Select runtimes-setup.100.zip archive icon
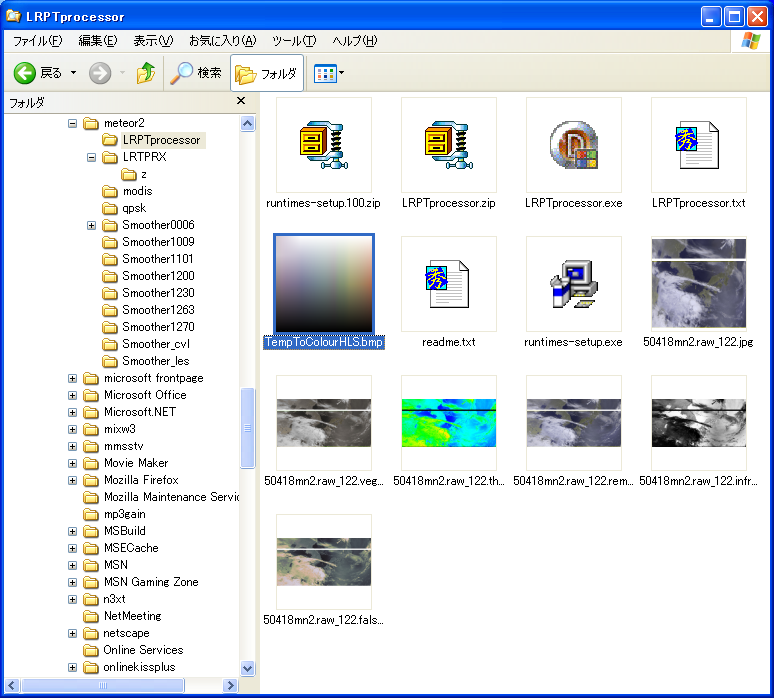The height and width of the screenshot is (698, 774). [323, 145]
